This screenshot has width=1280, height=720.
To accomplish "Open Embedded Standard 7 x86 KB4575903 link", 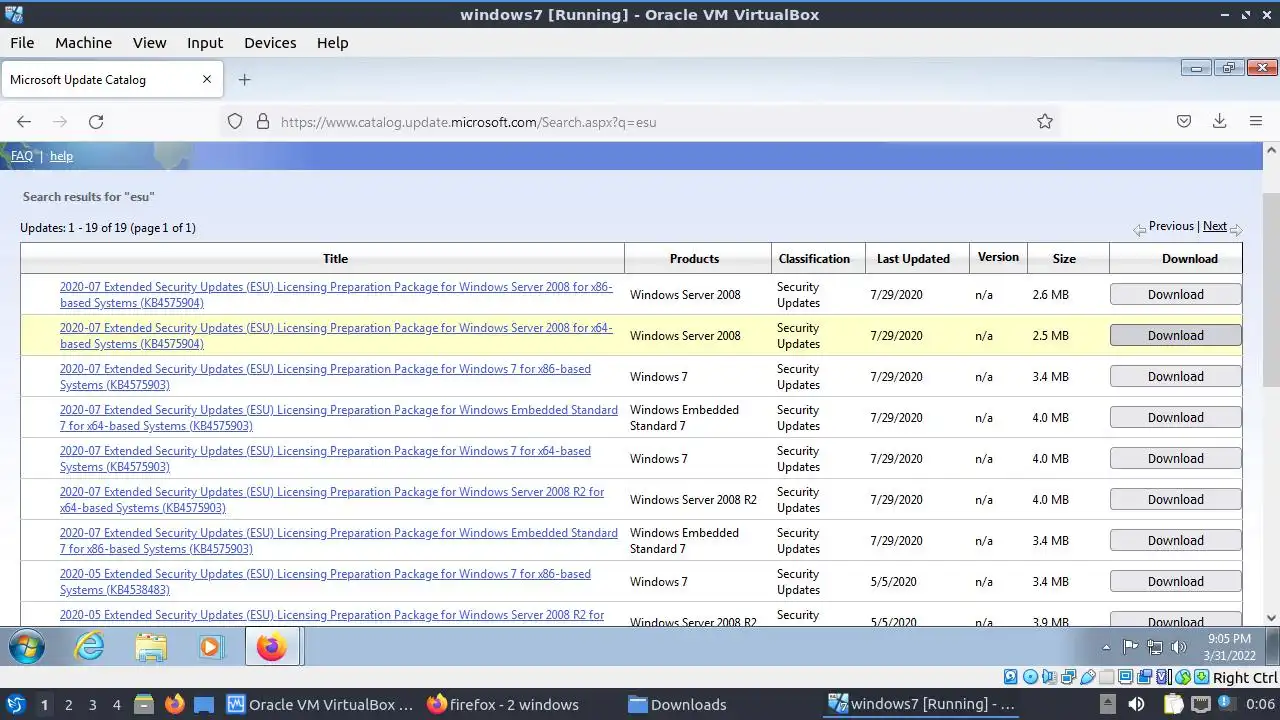I will coord(339,541).
